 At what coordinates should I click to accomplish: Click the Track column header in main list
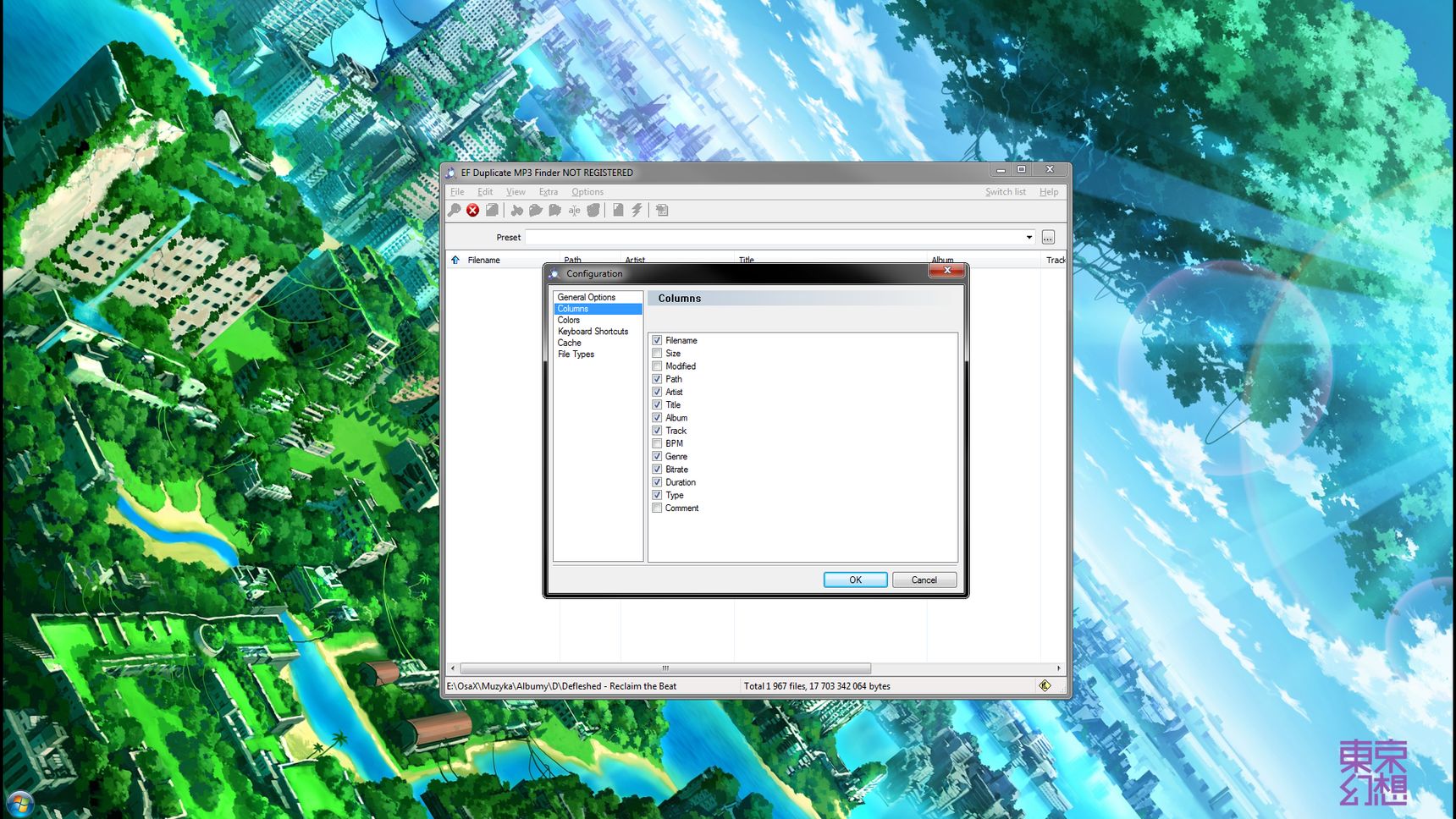point(1054,260)
